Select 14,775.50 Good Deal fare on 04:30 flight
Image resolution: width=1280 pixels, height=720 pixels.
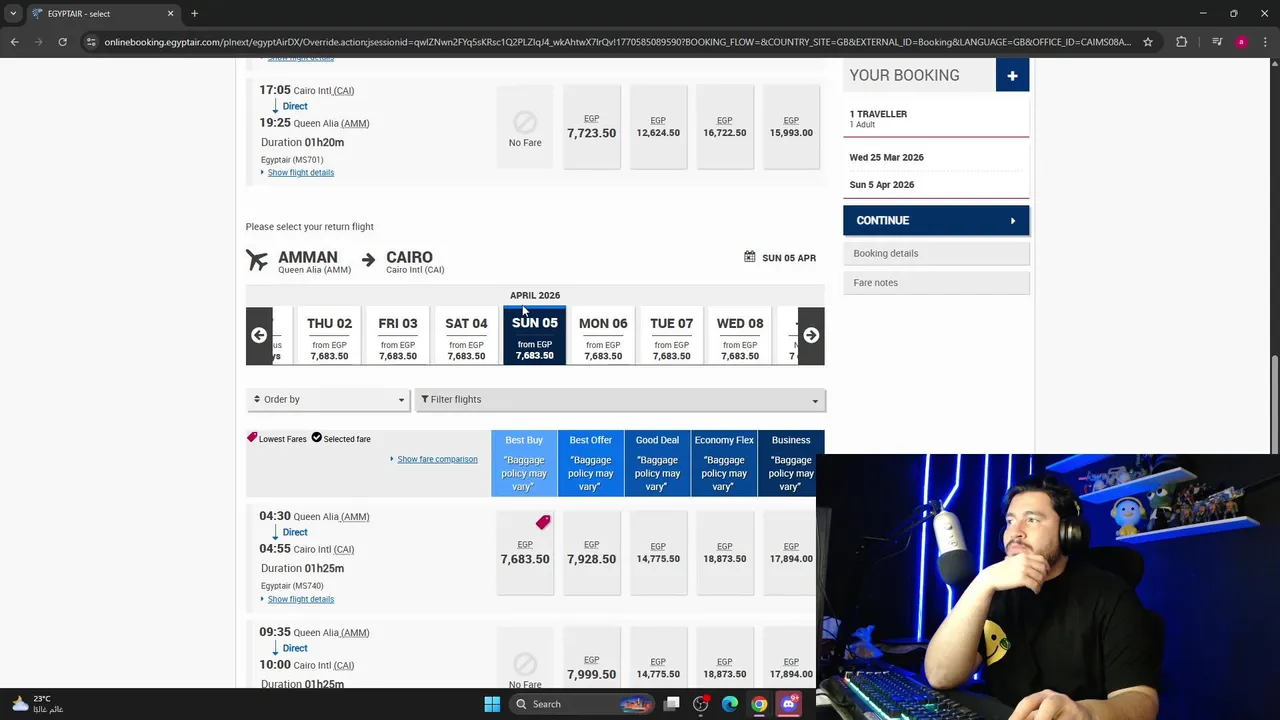click(658, 553)
